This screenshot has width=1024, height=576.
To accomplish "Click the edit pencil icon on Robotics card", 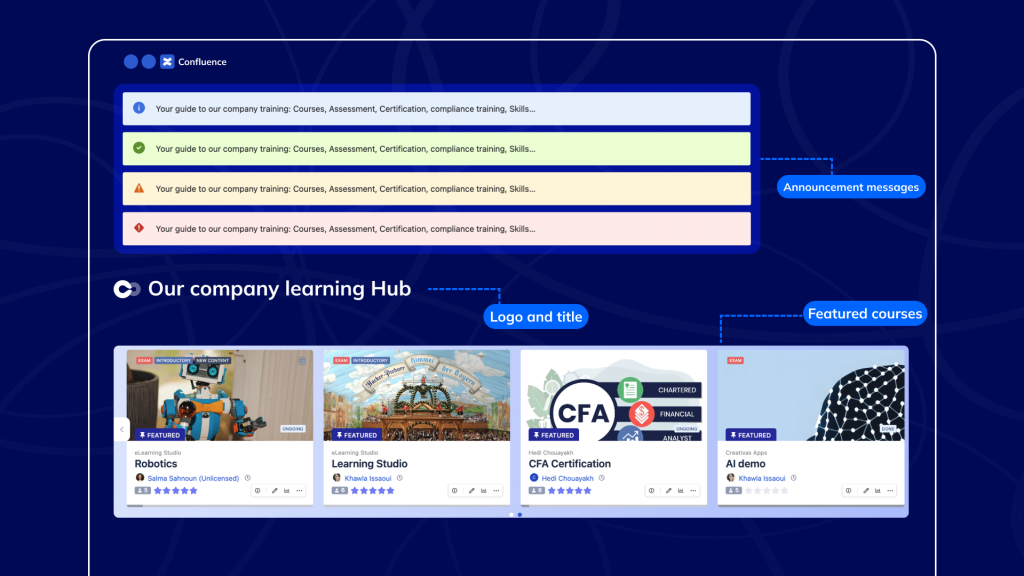I will tap(275, 491).
